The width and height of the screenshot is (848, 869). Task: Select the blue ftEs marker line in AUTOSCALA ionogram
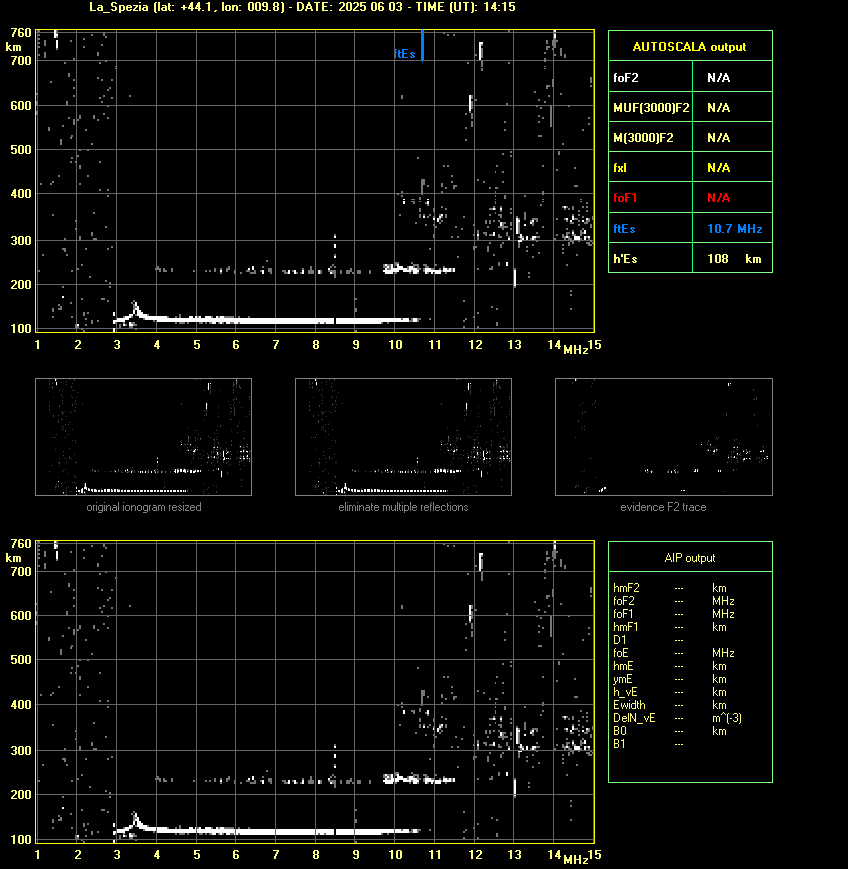422,45
